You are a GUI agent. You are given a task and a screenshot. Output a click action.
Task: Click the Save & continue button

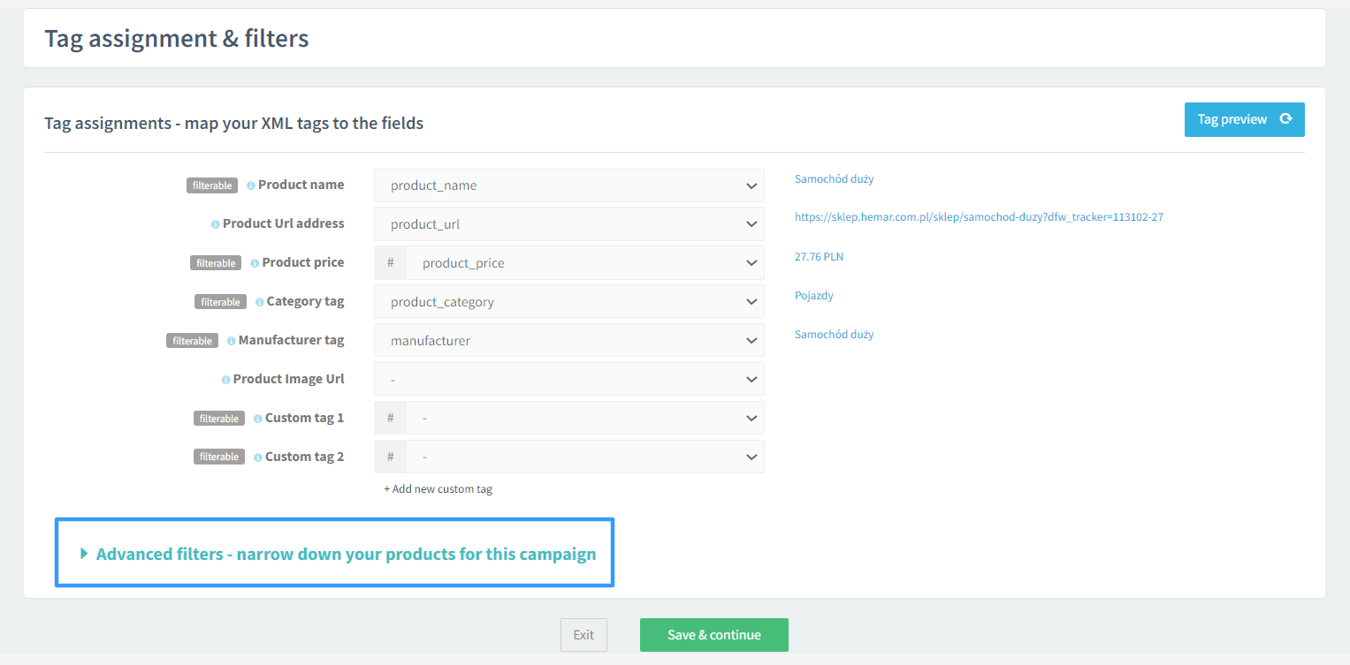[x=713, y=634]
